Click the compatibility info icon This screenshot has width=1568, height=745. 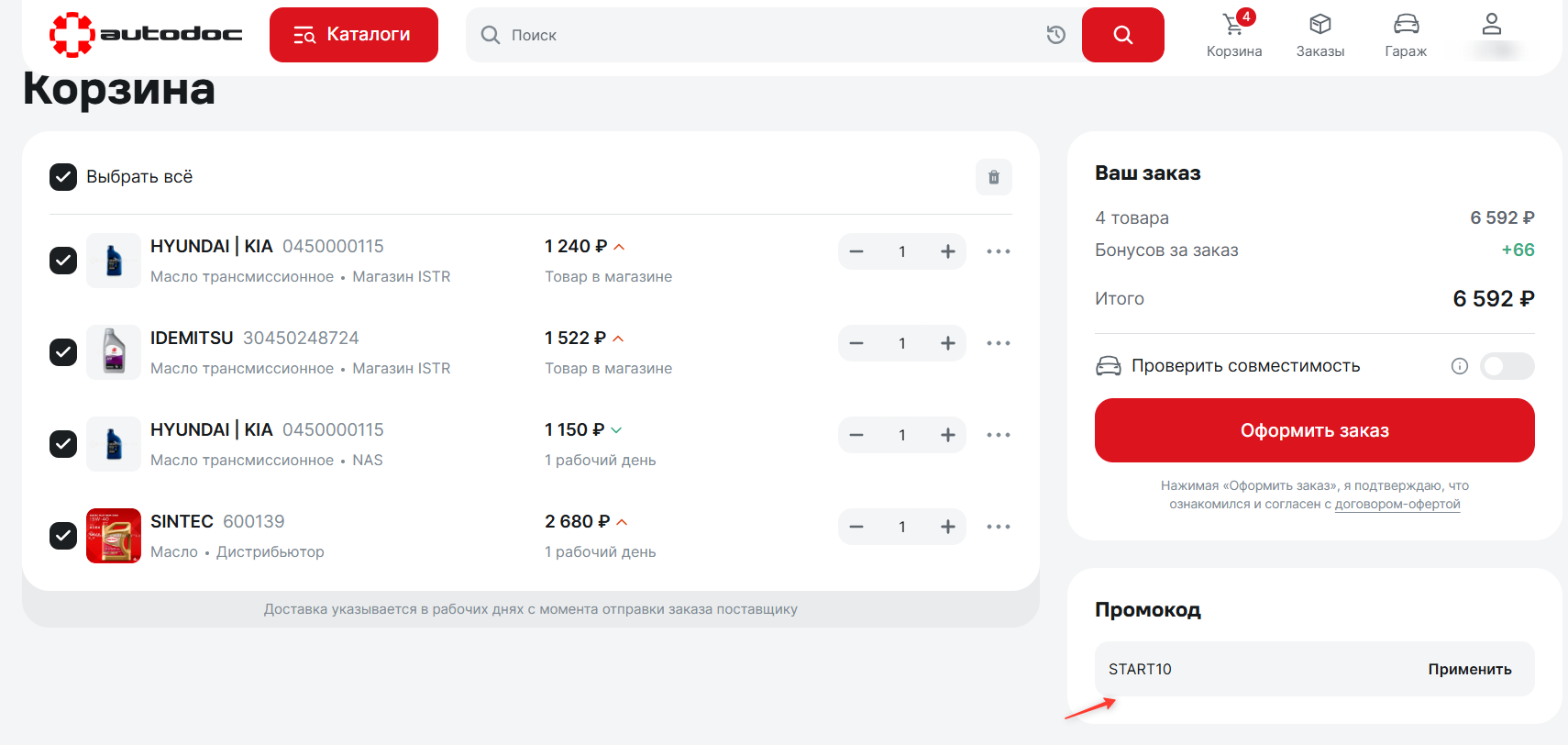tap(1459, 366)
